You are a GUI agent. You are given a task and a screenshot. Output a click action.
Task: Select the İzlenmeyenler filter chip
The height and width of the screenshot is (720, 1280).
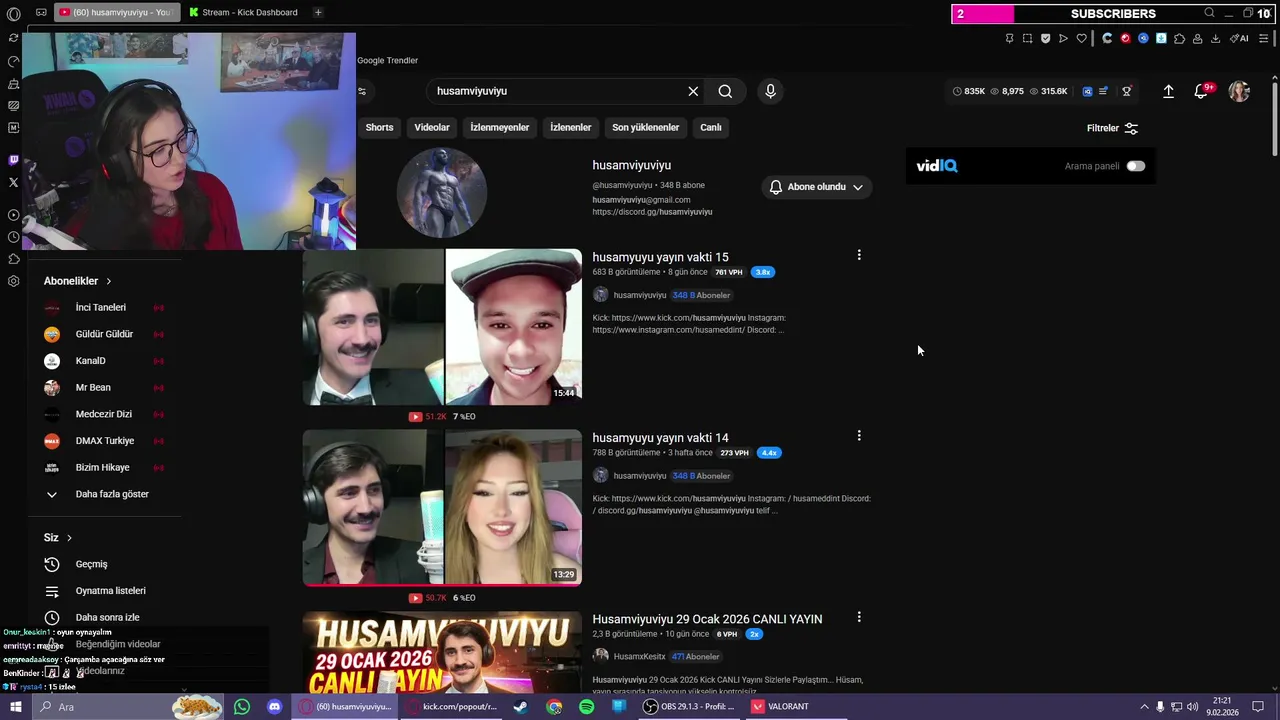pos(500,127)
